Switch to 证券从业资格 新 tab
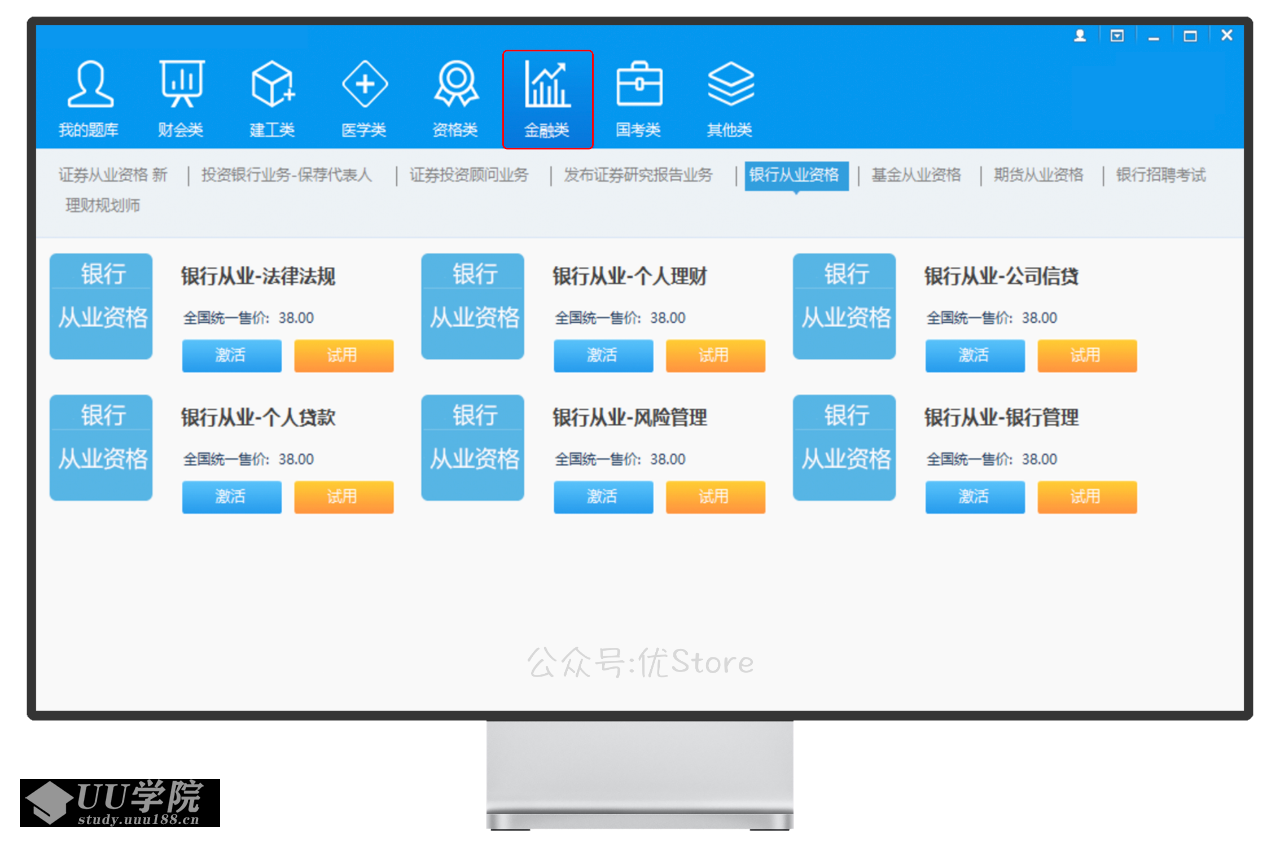The image size is (1280, 847). 113,175
